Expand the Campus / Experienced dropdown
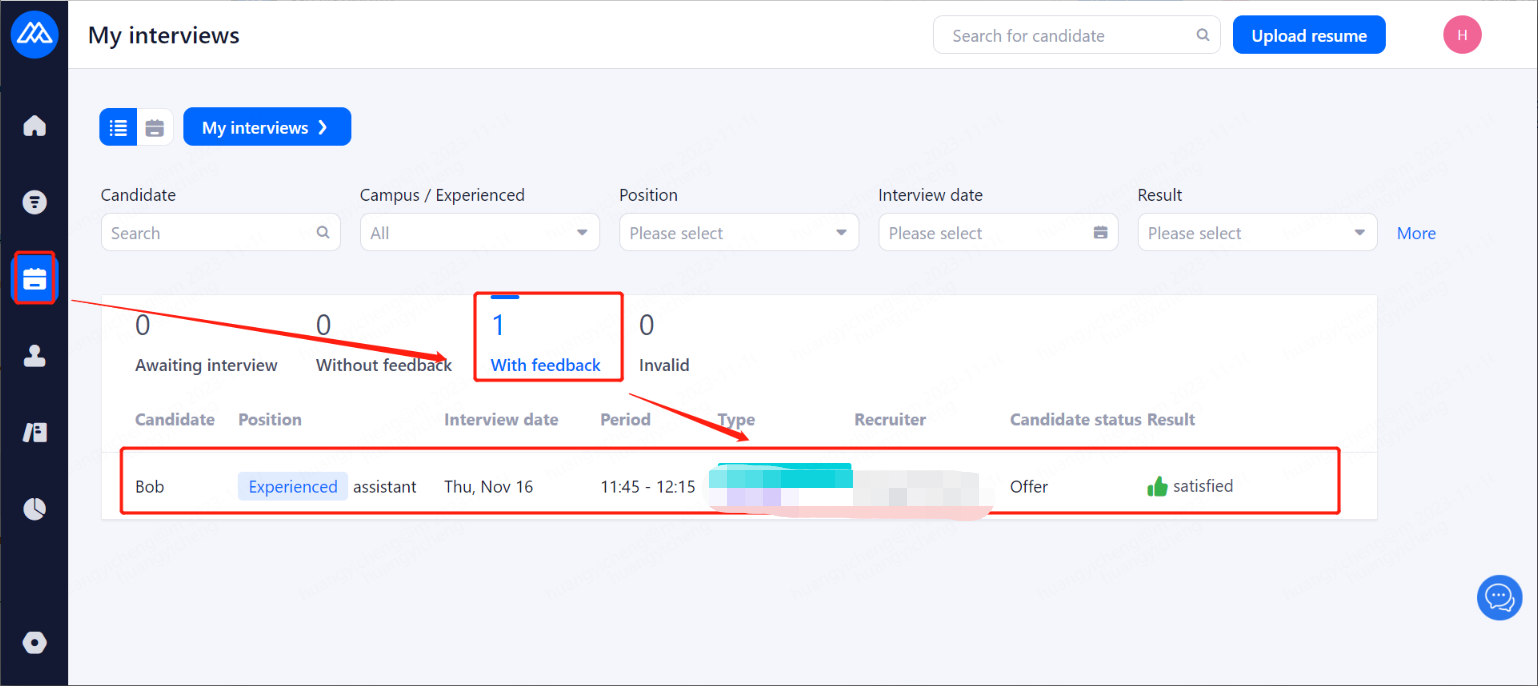This screenshot has width=1538, height=686. point(479,233)
